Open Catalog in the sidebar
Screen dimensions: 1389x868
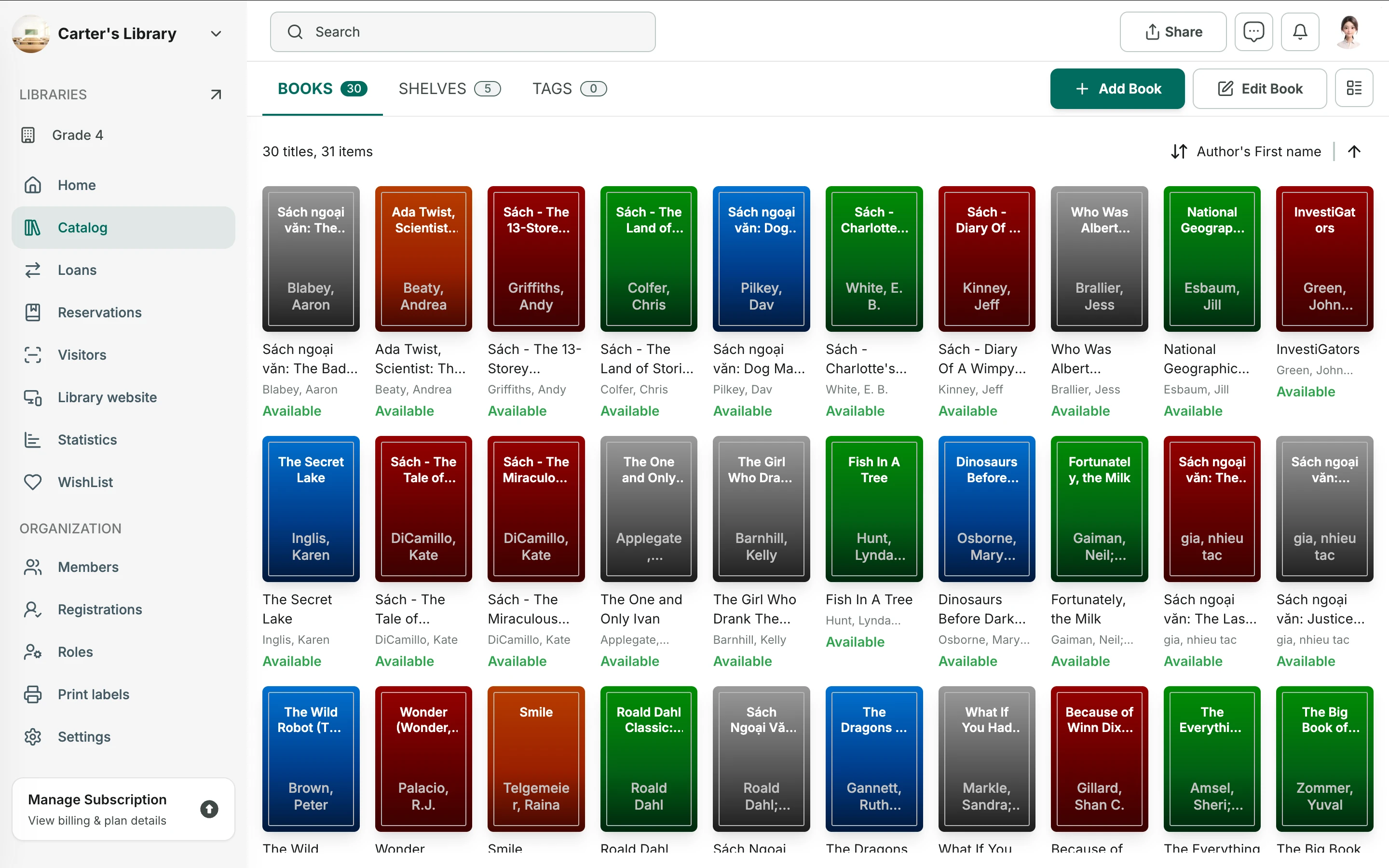(123, 227)
